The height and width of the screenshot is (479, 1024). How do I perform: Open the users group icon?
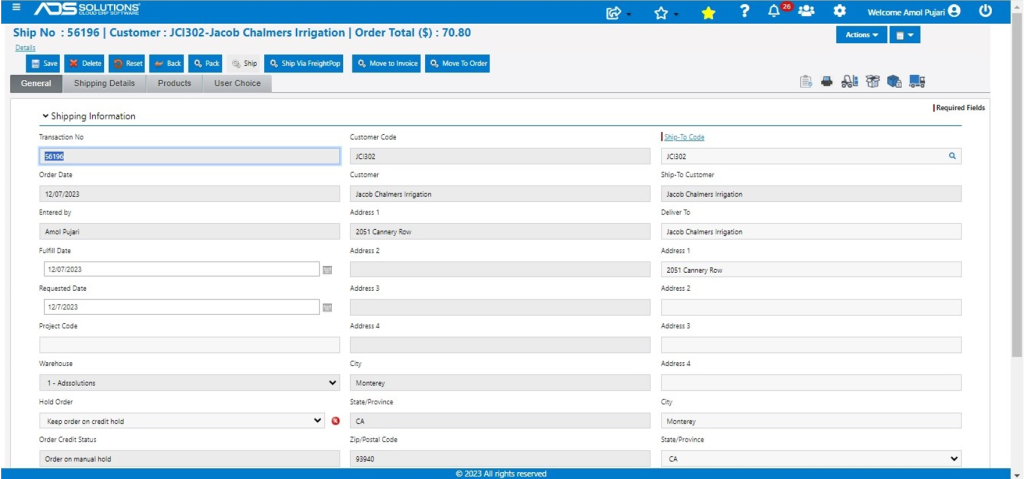pos(807,11)
